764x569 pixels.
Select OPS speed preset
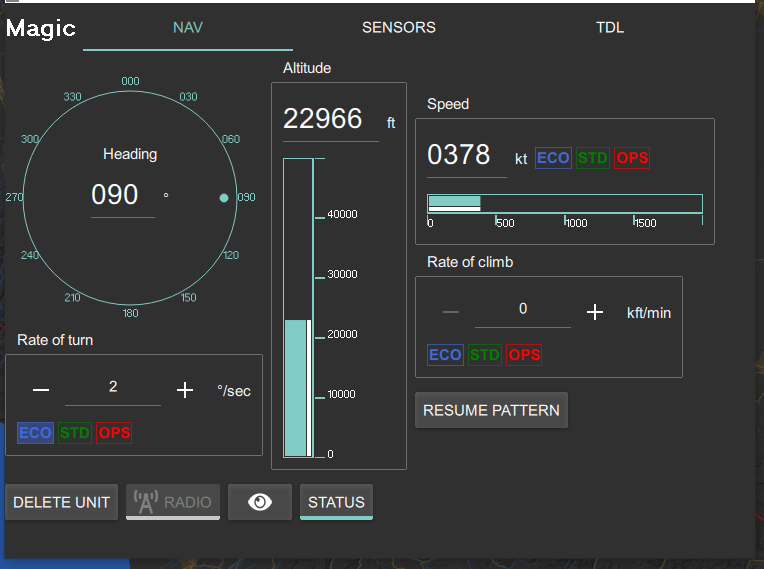coord(632,158)
